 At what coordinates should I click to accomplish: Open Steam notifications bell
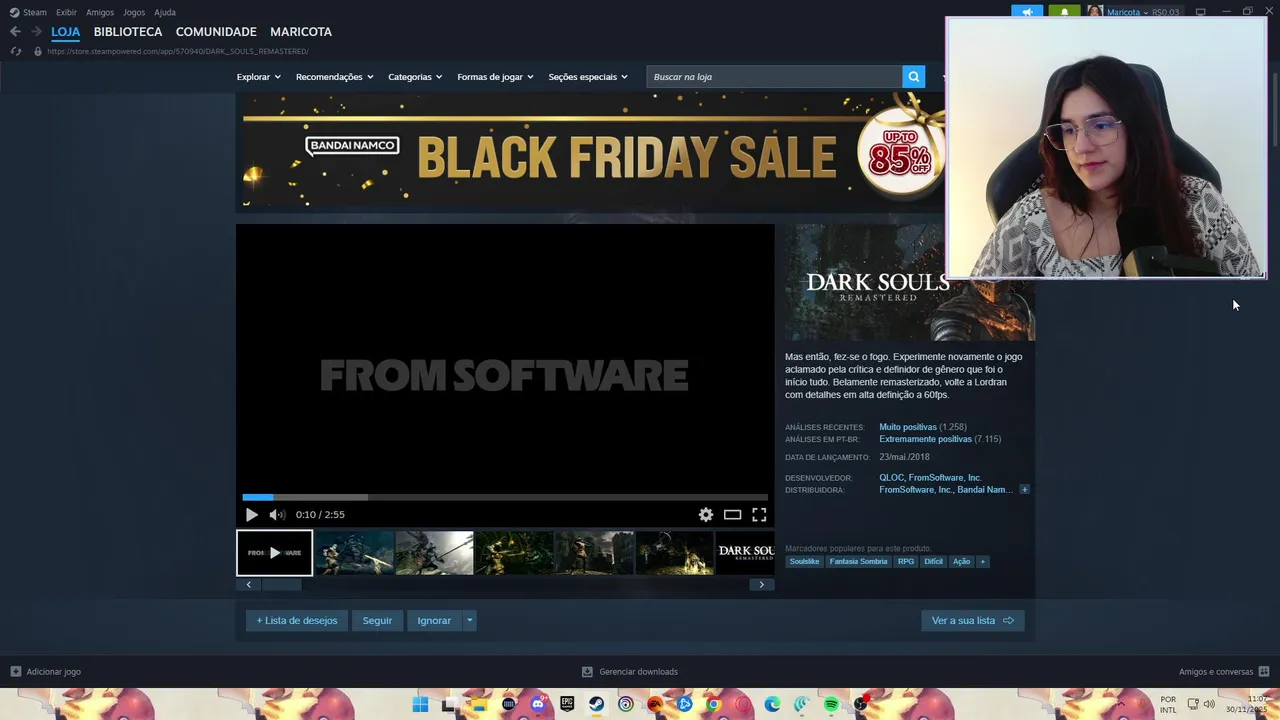click(1064, 12)
